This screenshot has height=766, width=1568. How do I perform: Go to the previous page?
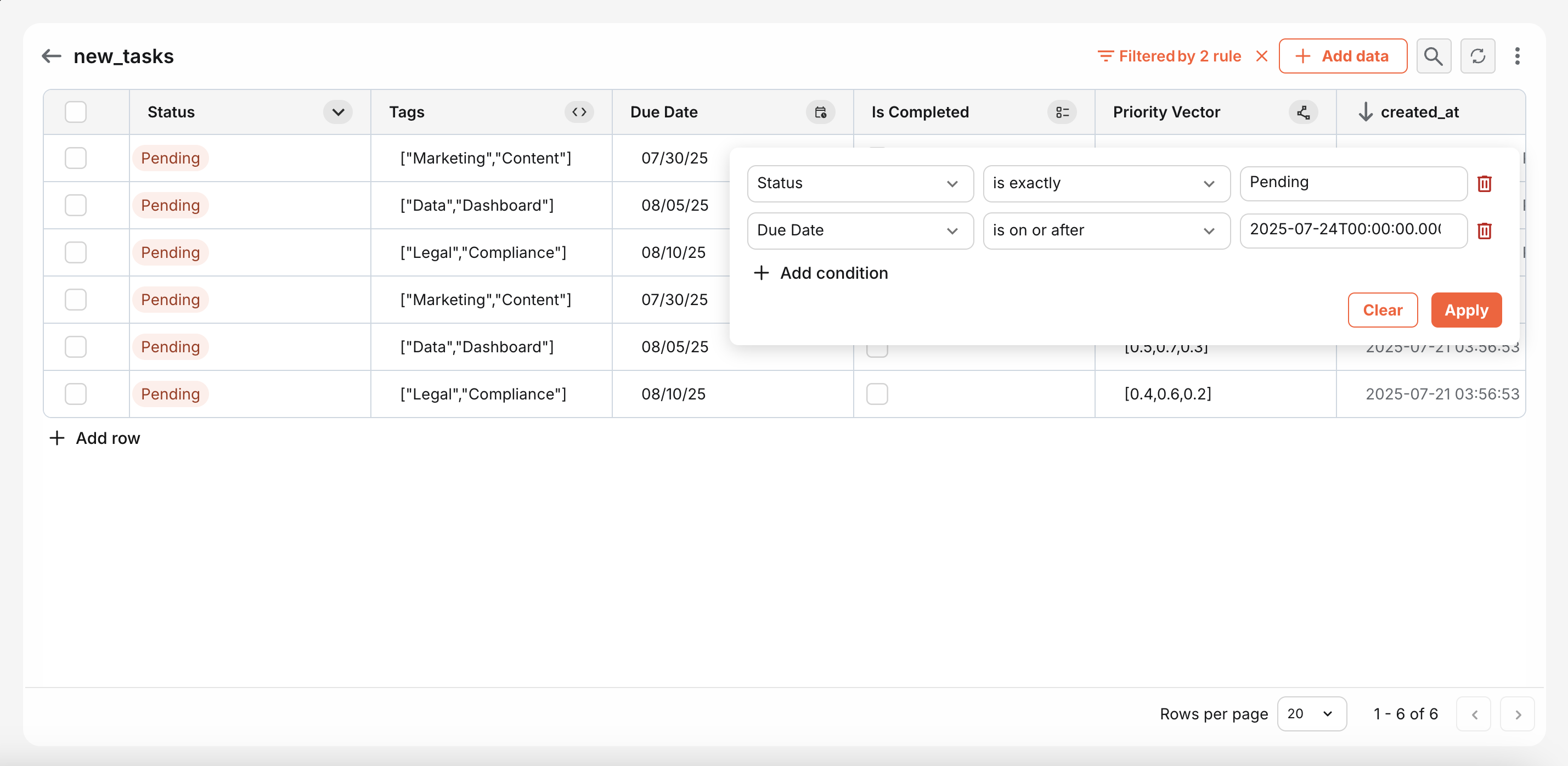pos(1474,714)
